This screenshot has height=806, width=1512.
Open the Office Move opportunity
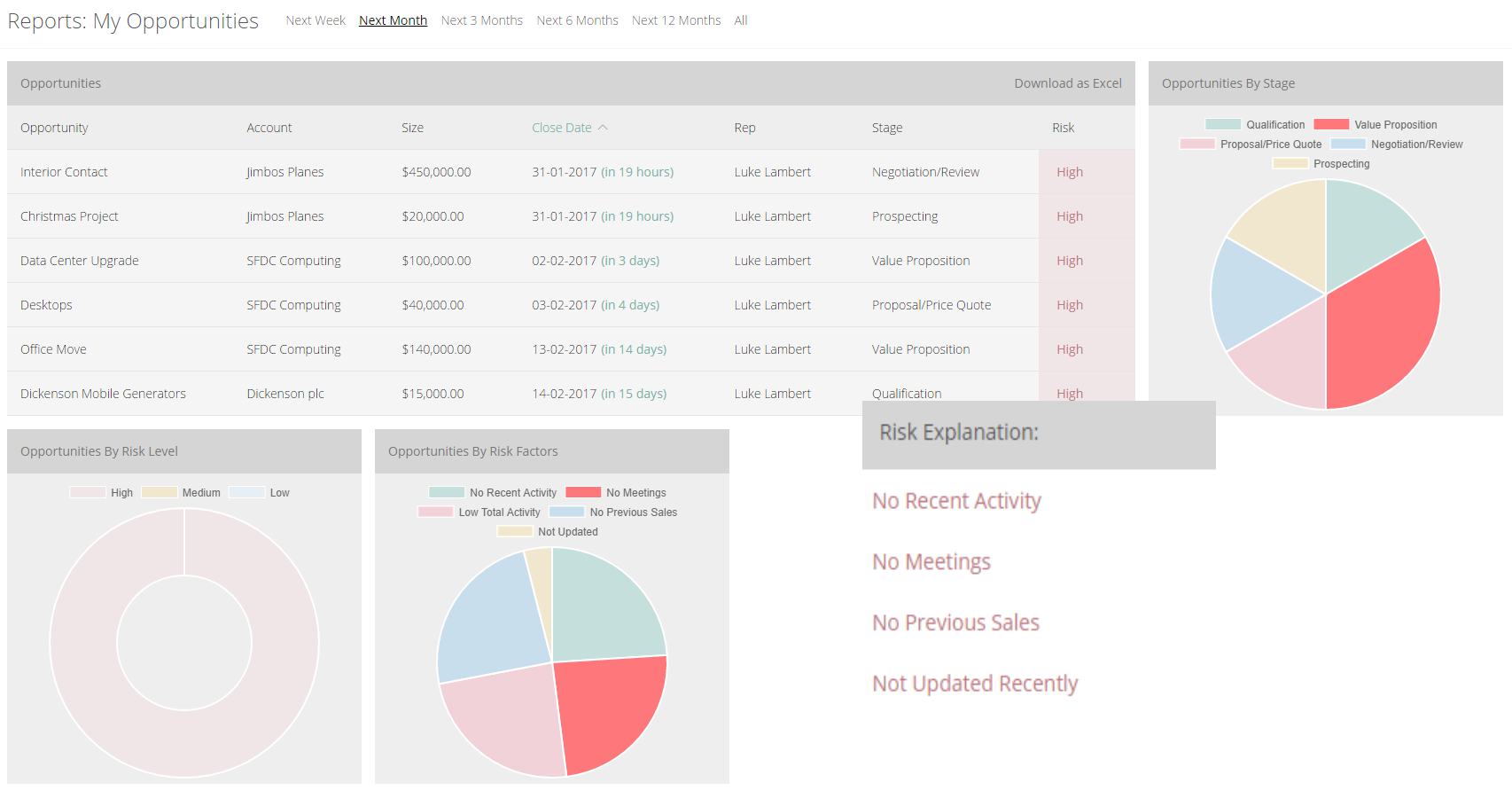(53, 349)
